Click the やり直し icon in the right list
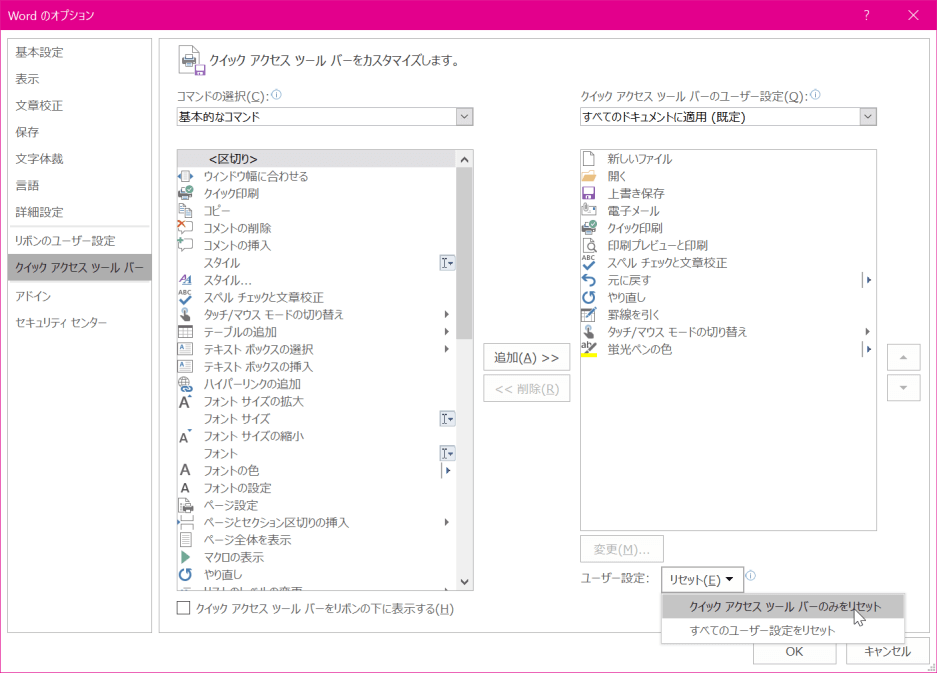Image resolution: width=937 pixels, height=673 pixels. 589,297
